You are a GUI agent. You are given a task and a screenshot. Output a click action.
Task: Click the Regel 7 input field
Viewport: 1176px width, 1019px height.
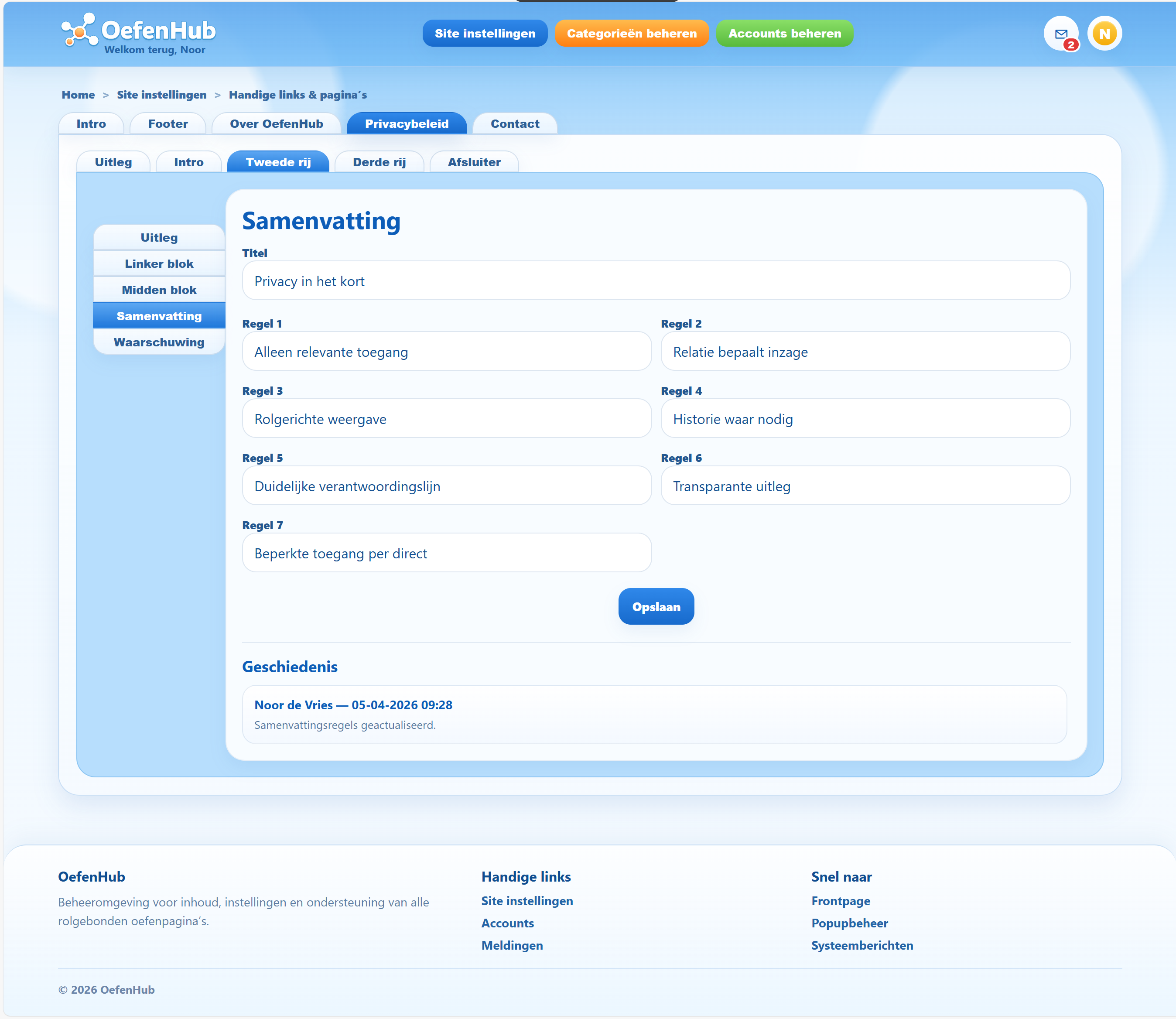click(447, 553)
